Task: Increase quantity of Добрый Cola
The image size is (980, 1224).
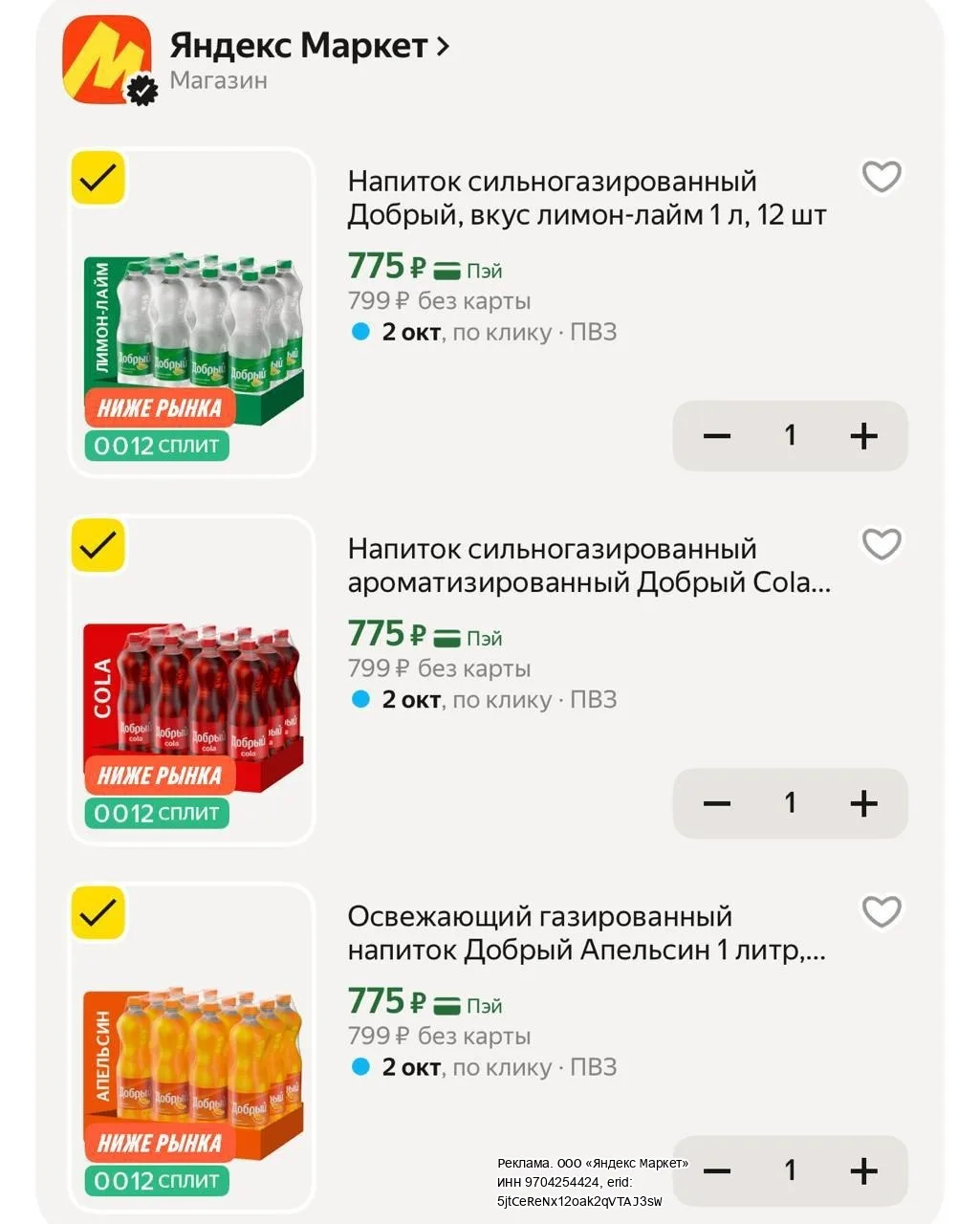Action: click(863, 803)
